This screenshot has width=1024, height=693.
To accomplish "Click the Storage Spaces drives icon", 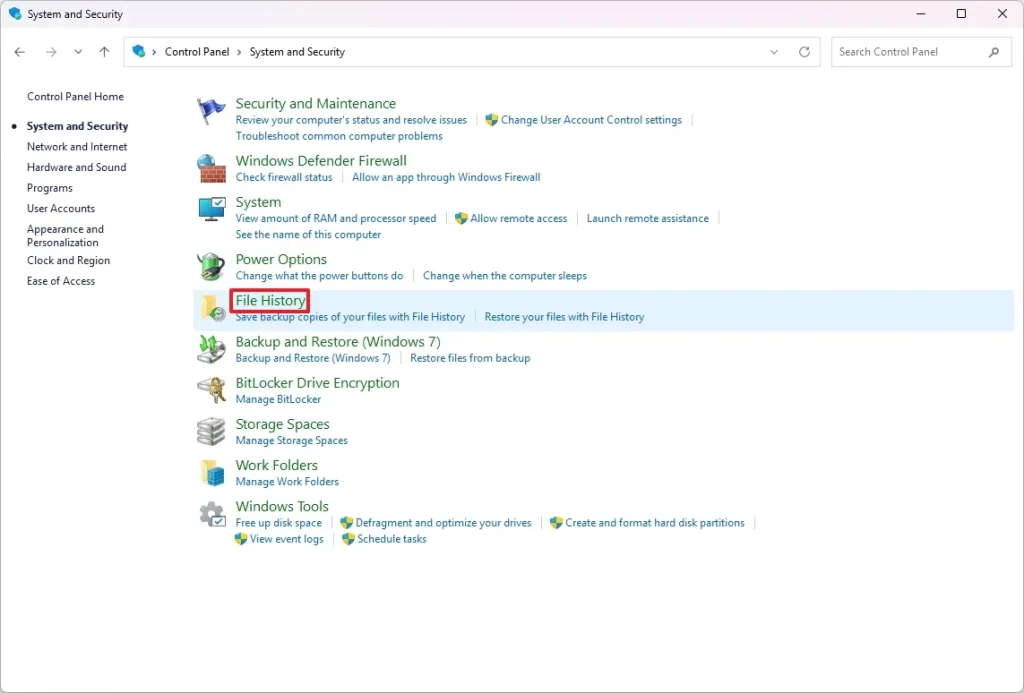I will (x=211, y=431).
